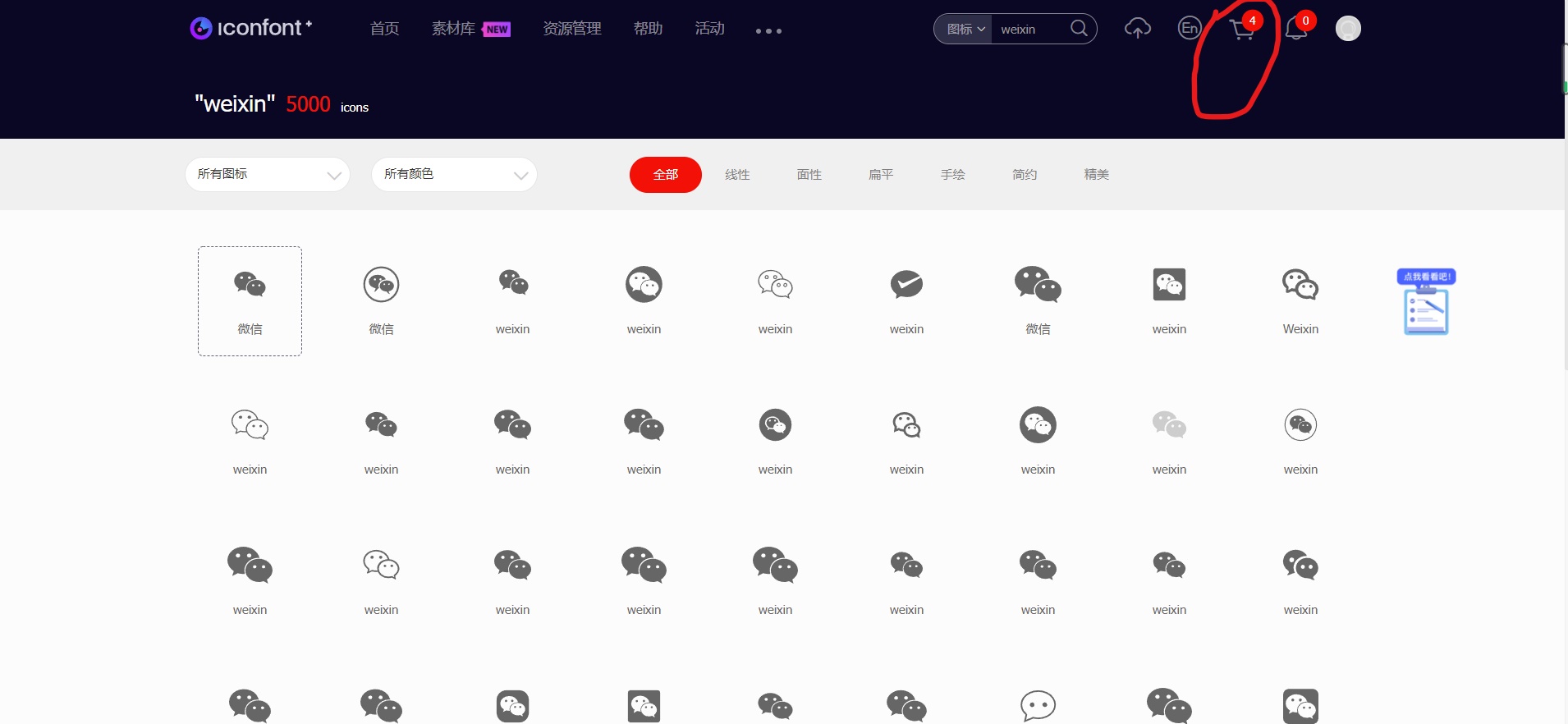Select the large solid 微信 icon
1568x724 pixels.
tap(1038, 285)
